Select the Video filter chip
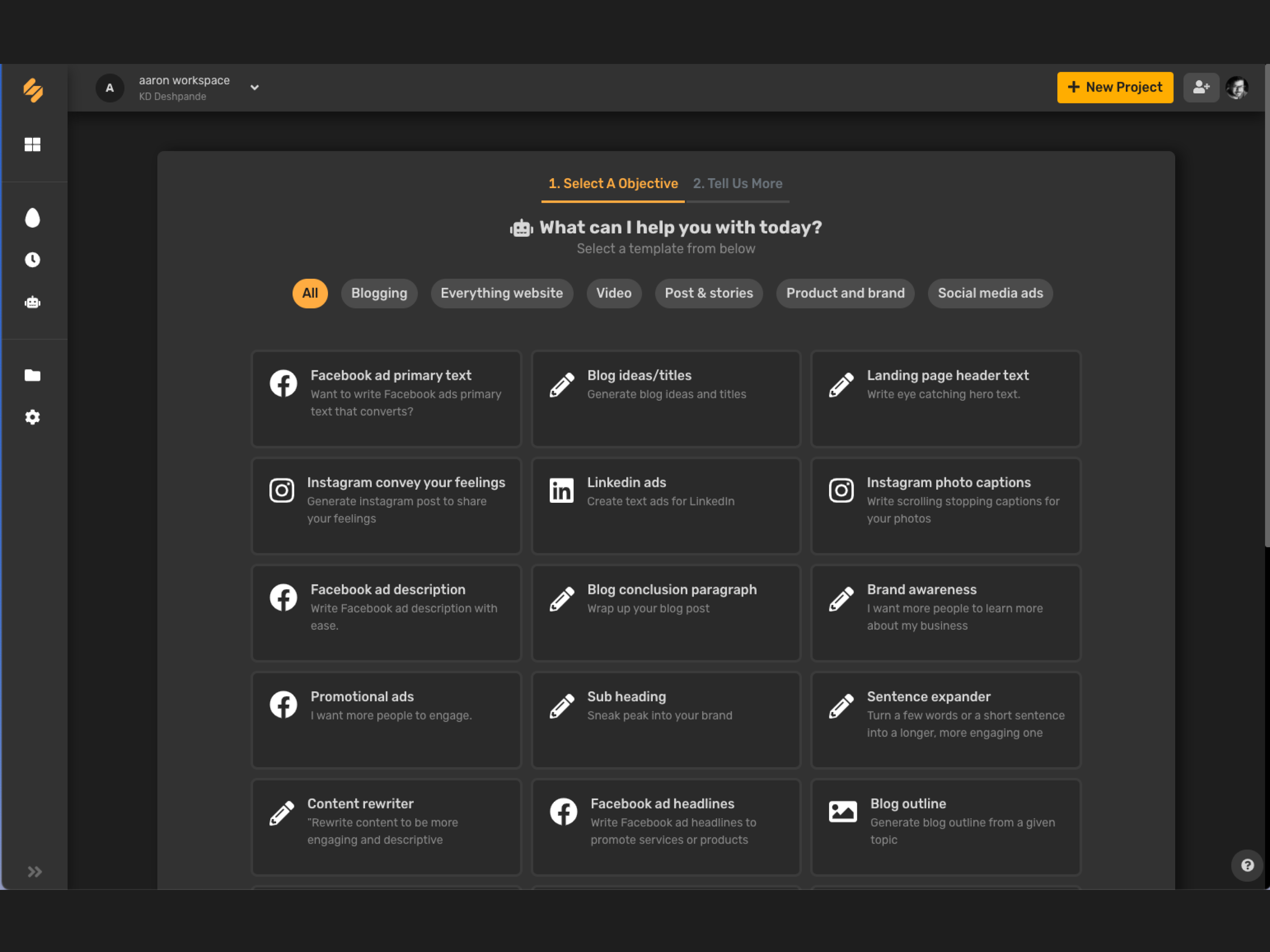This screenshot has height=952, width=1270. coord(613,293)
